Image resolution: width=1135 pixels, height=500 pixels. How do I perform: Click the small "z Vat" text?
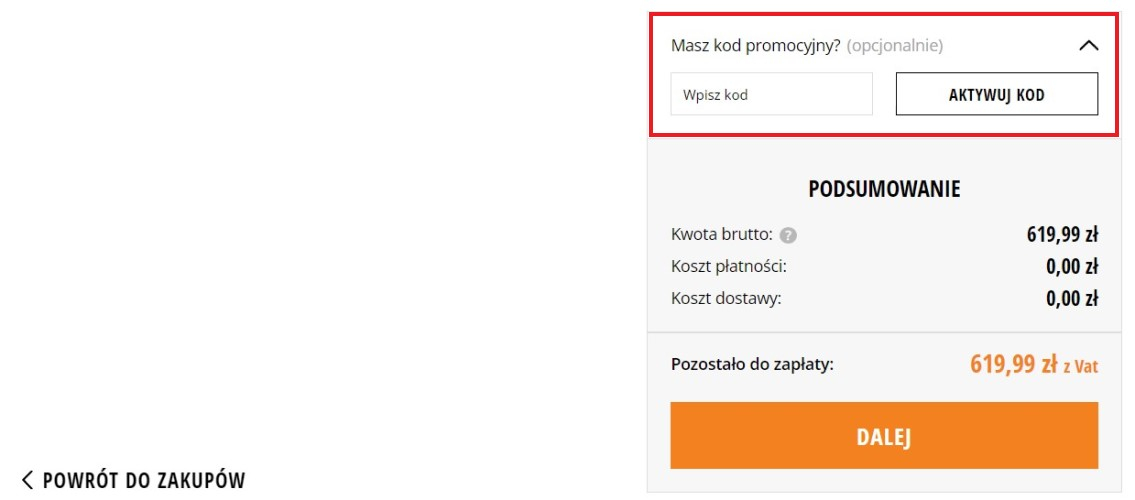click(x=1080, y=367)
